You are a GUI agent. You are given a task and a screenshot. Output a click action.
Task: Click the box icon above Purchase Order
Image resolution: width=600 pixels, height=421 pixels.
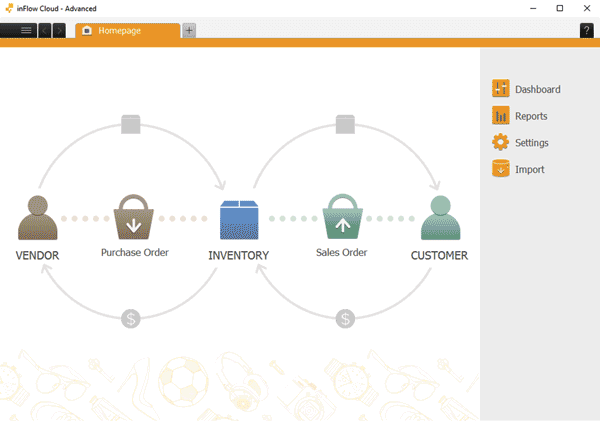pyautogui.click(x=131, y=124)
